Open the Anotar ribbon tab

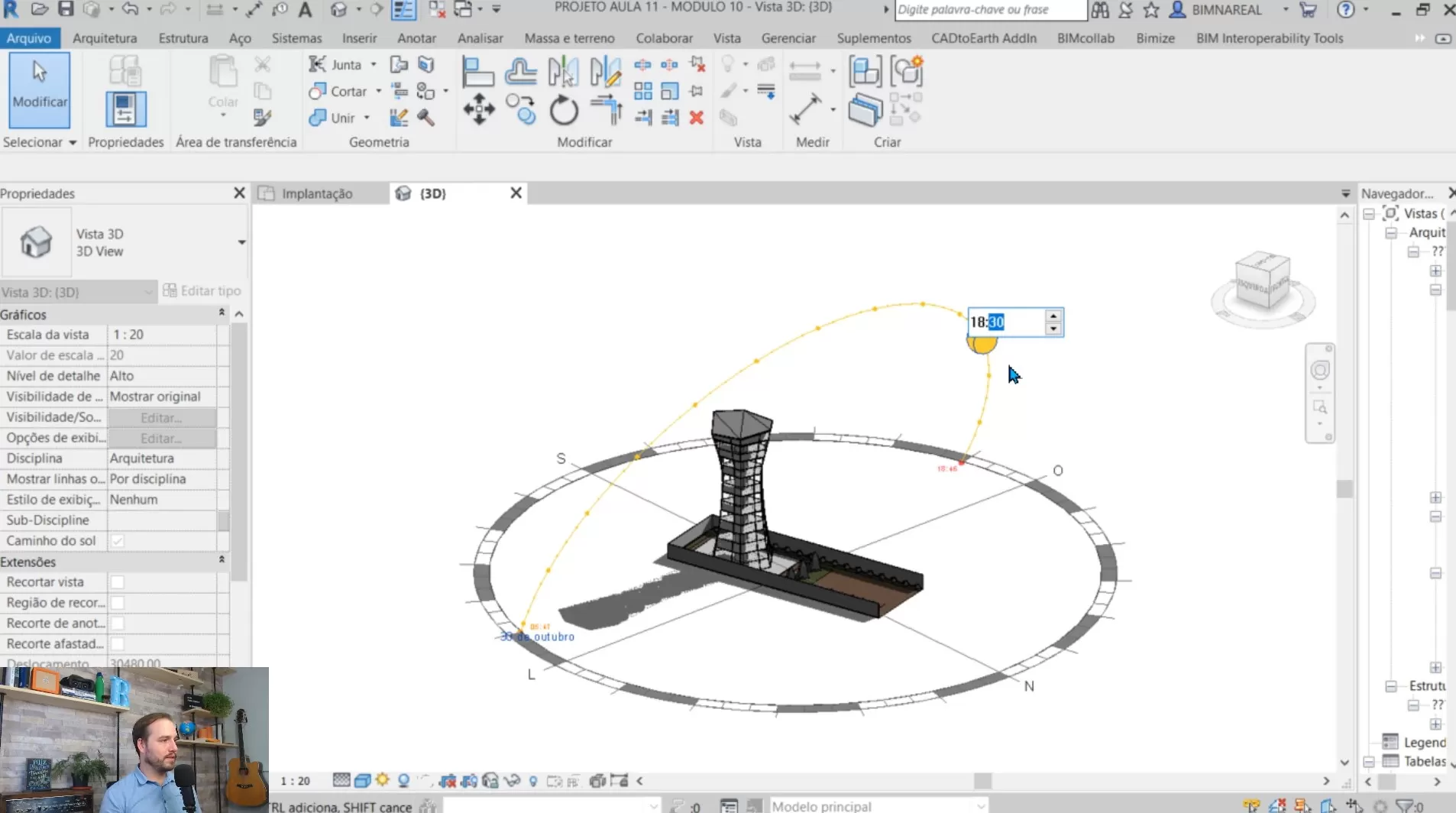point(416,37)
